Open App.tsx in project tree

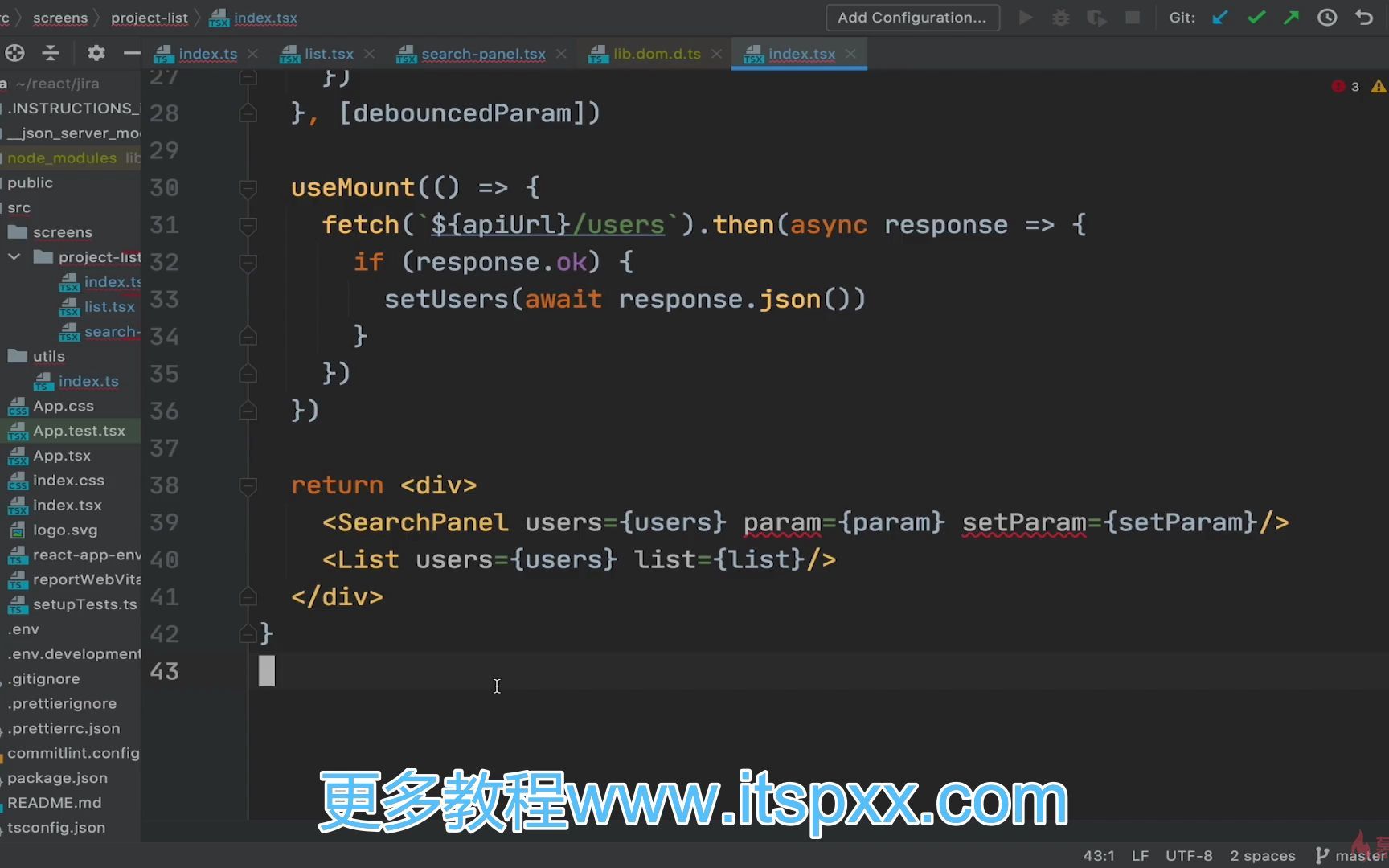click(62, 456)
